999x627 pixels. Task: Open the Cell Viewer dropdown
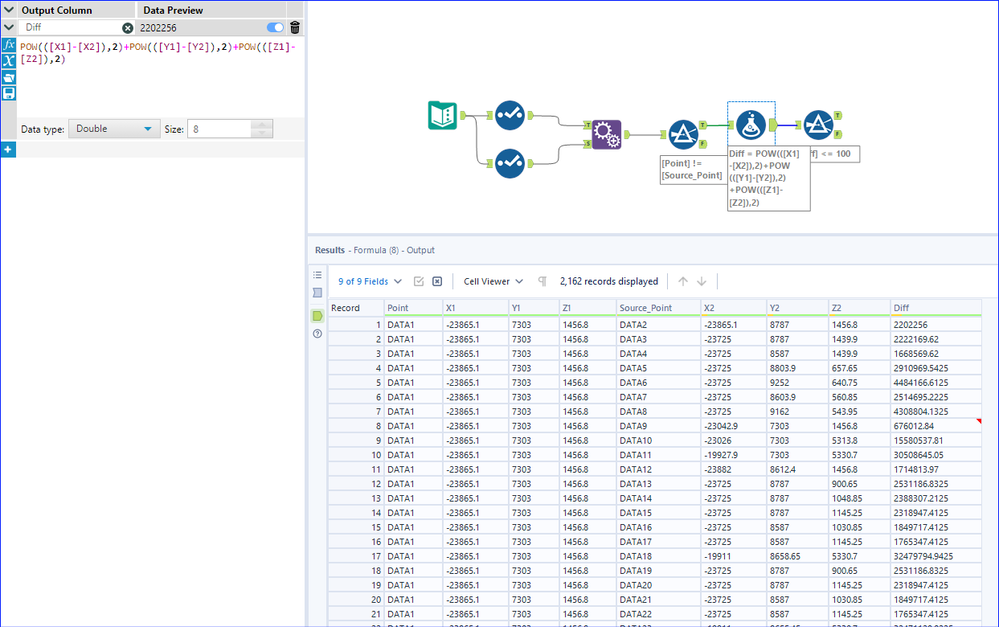pos(493,282)
